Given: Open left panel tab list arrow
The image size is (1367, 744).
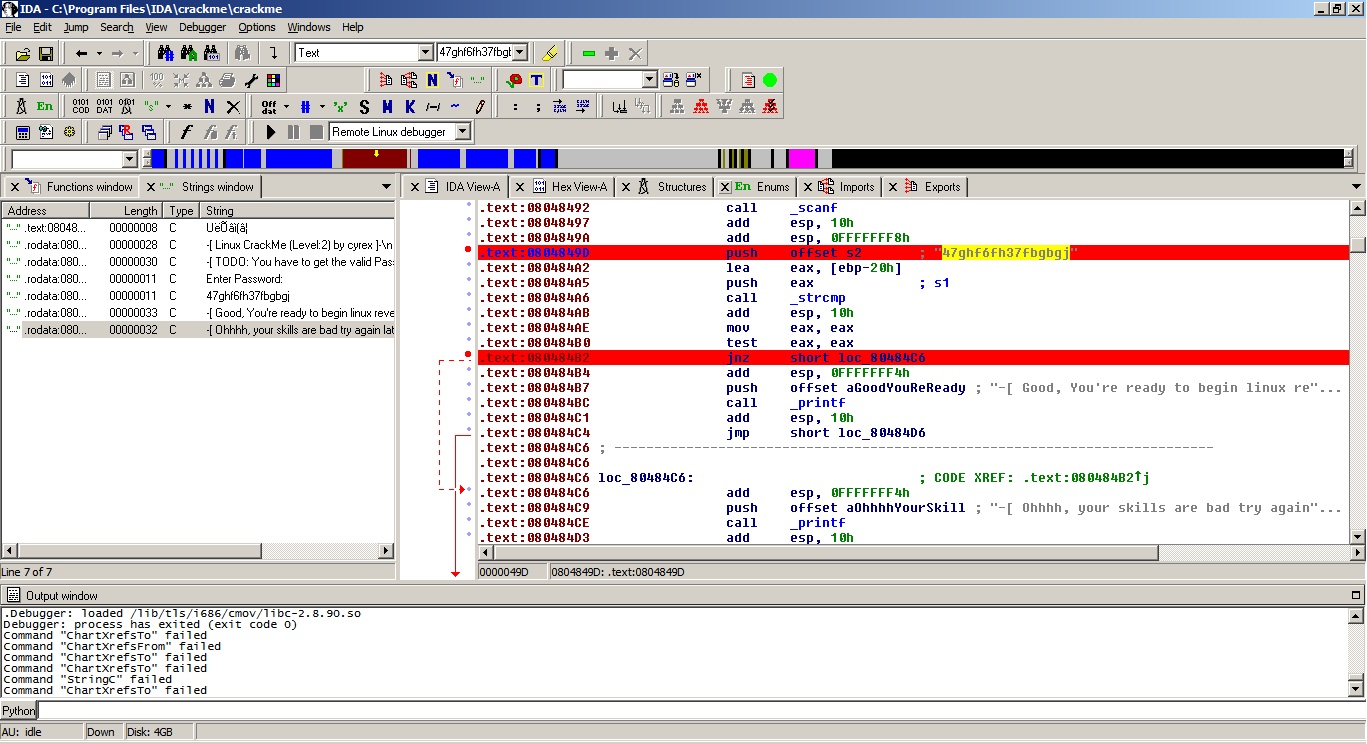Looking at the screenshot, I should [x=387, y=187].
